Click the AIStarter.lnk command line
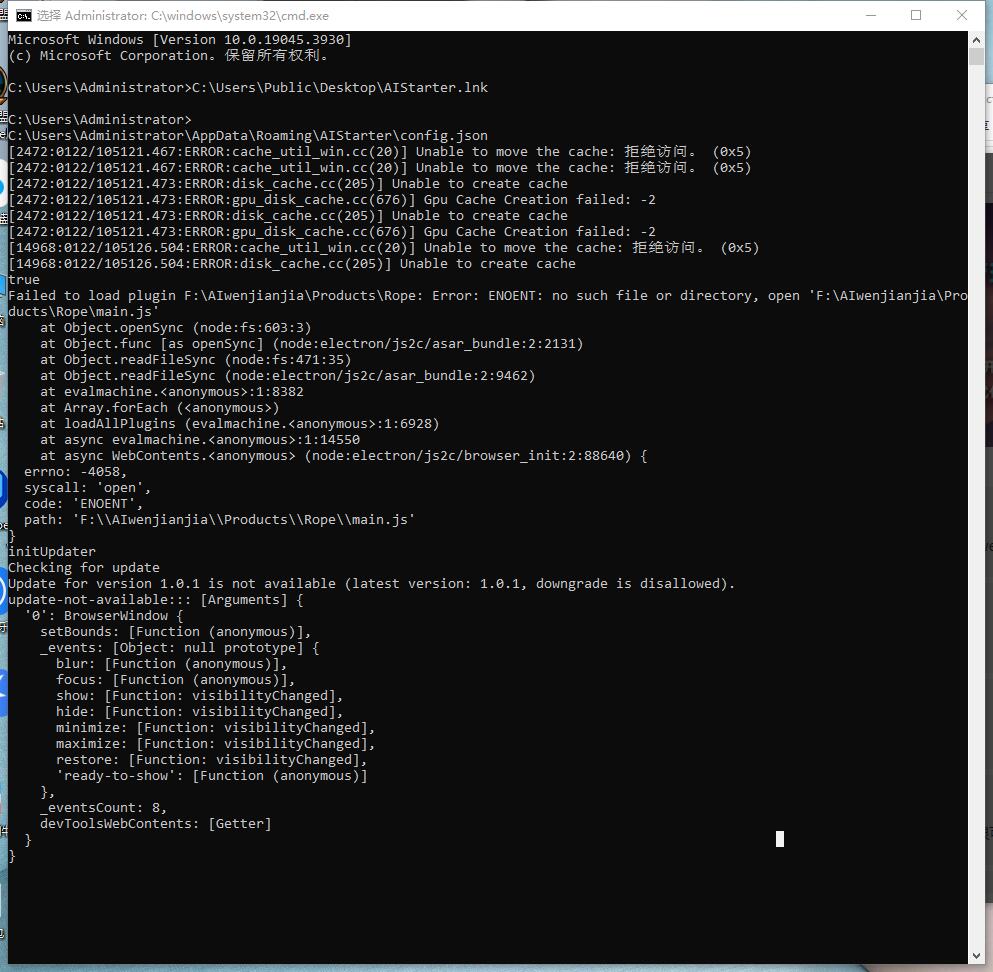 tap(248, 87)
